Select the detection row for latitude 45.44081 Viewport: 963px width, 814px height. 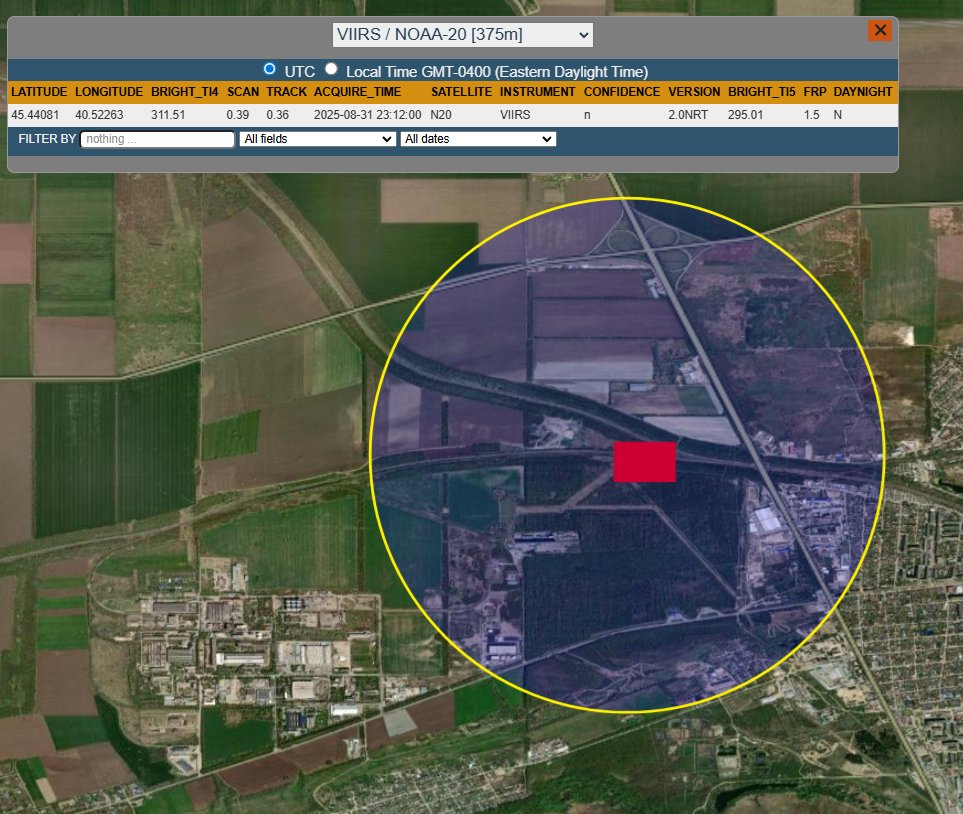click(40, 114)
